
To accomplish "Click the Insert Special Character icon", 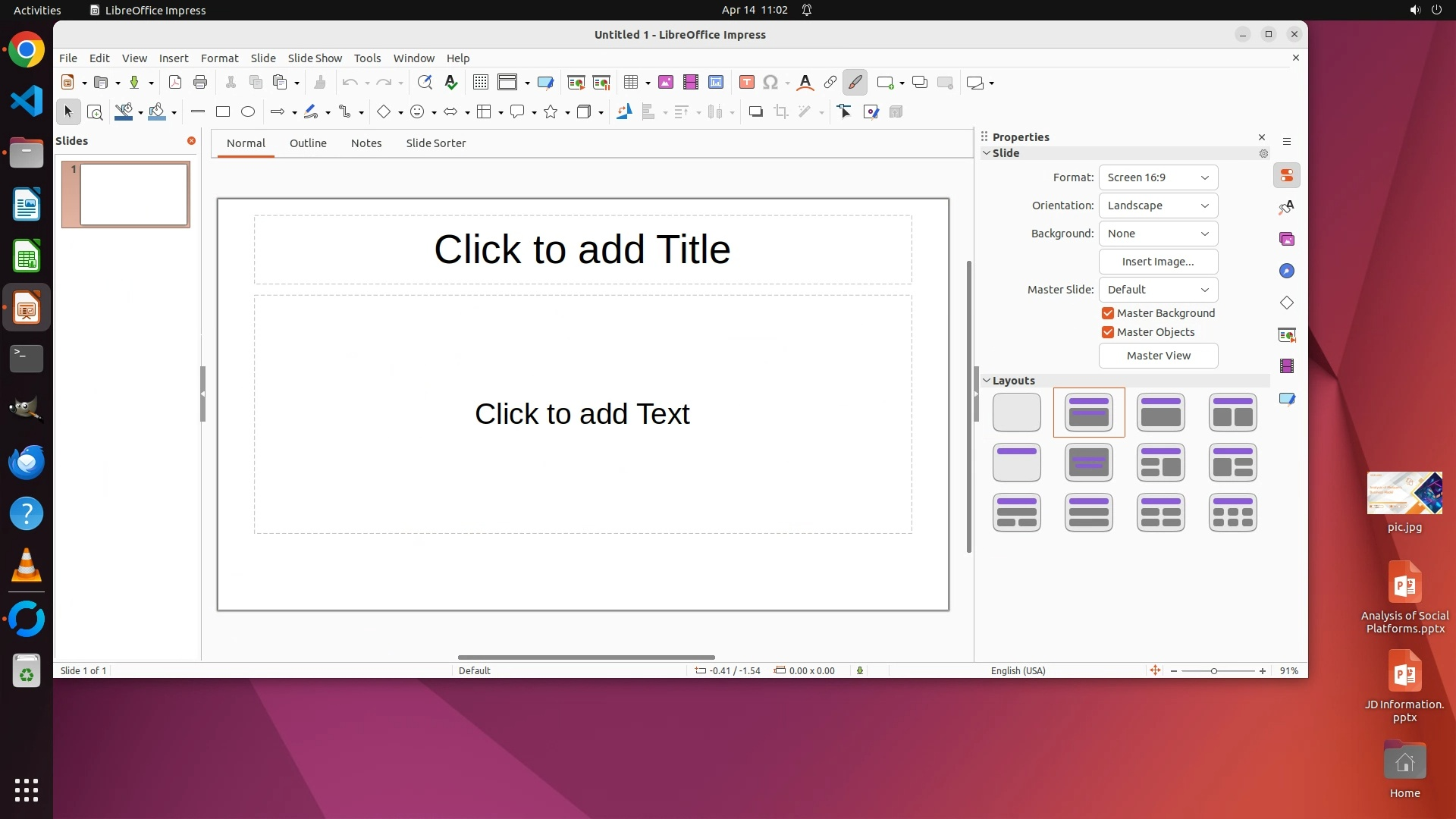I will (x=770, y=83).
